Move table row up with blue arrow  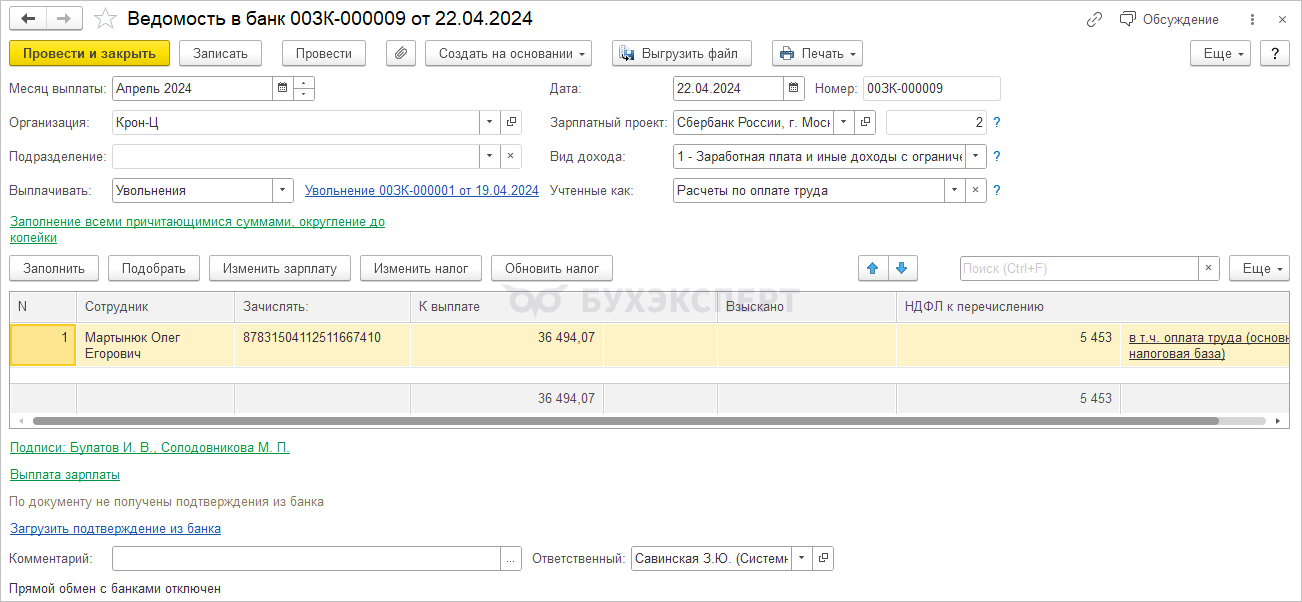pos(872,268)
